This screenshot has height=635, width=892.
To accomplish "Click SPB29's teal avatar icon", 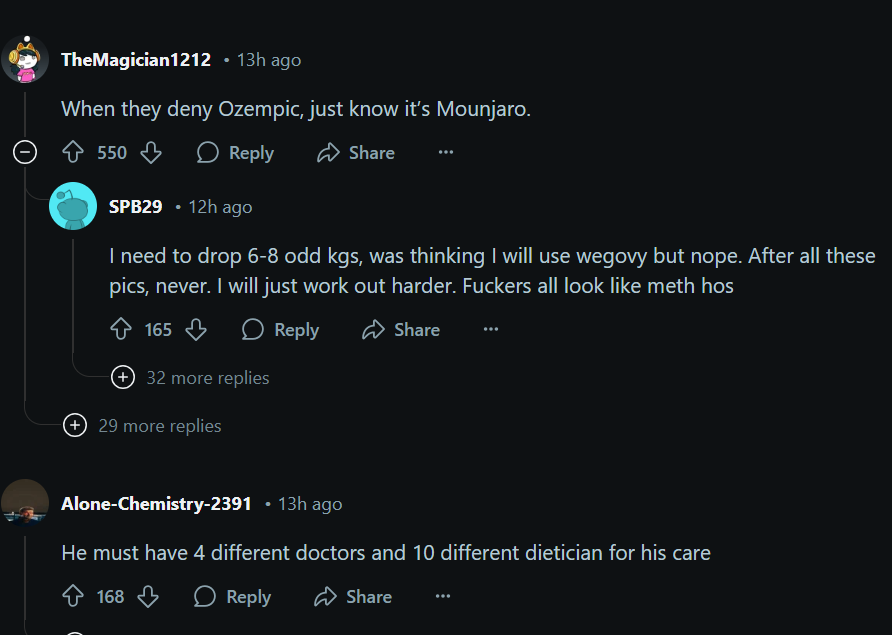I will (x=73, y=207).
